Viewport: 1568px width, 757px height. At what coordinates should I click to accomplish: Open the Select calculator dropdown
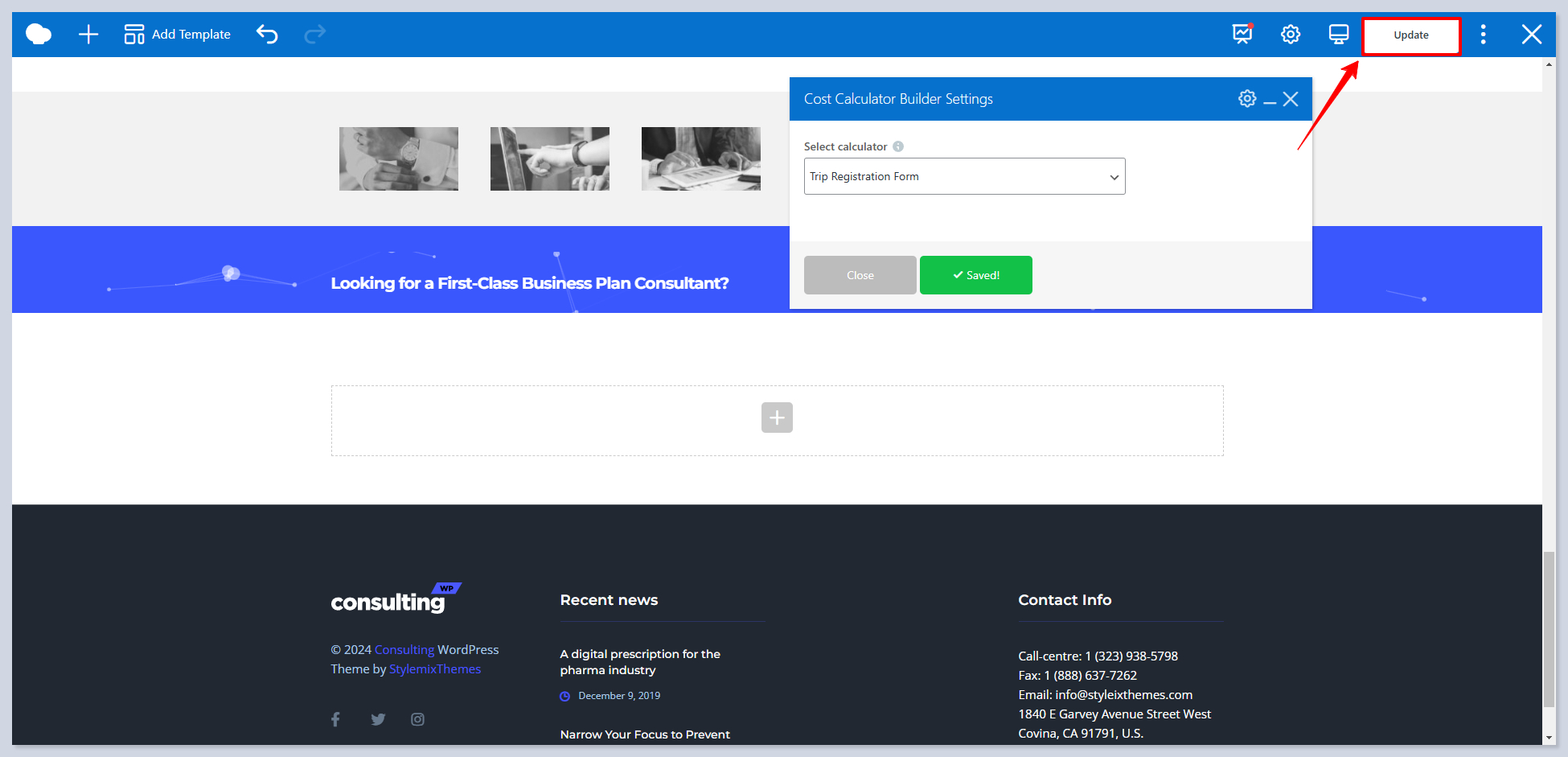[x=964, y=176]
